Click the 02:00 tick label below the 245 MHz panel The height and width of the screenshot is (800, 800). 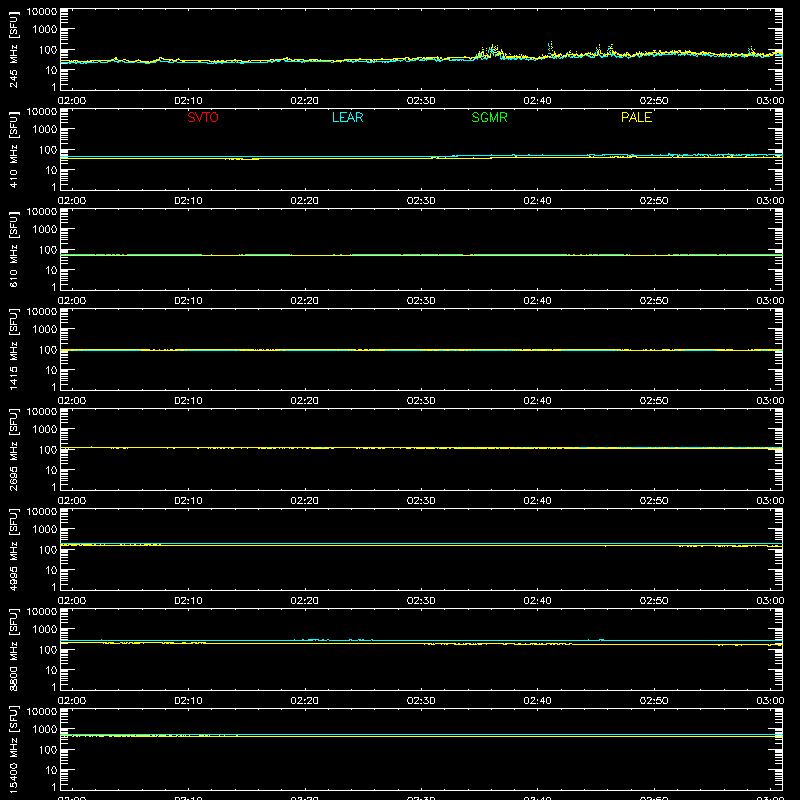72,101
